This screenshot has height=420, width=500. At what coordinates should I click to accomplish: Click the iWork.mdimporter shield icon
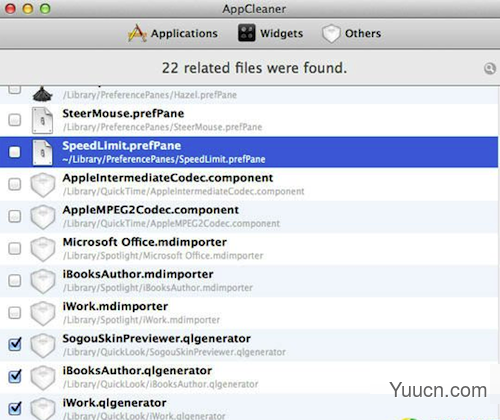pyautogui.click(x=43, y=313)
